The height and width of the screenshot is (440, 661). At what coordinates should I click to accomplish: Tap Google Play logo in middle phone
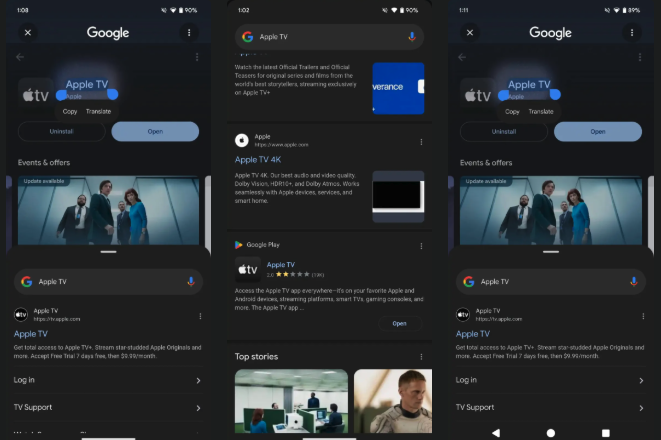point(239,245)
